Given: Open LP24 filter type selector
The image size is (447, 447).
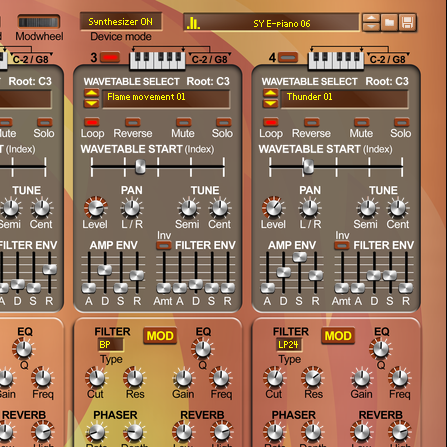Looking at the screenshot, I should tap(289, 345).
